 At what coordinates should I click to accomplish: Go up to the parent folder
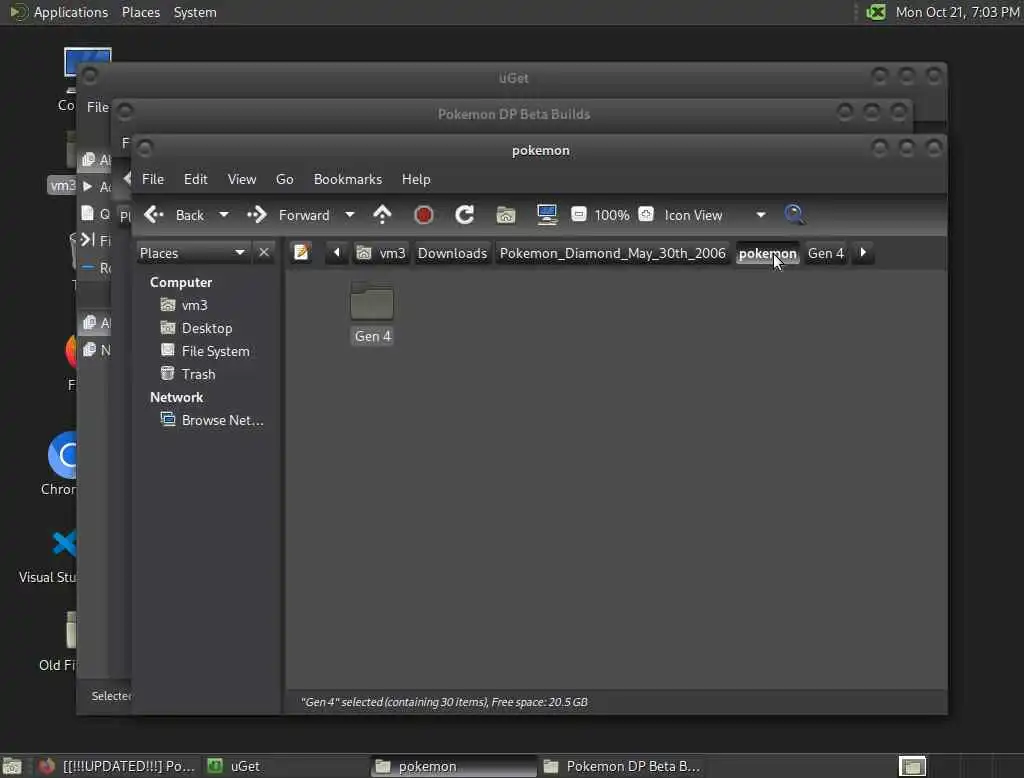(383, 215)
